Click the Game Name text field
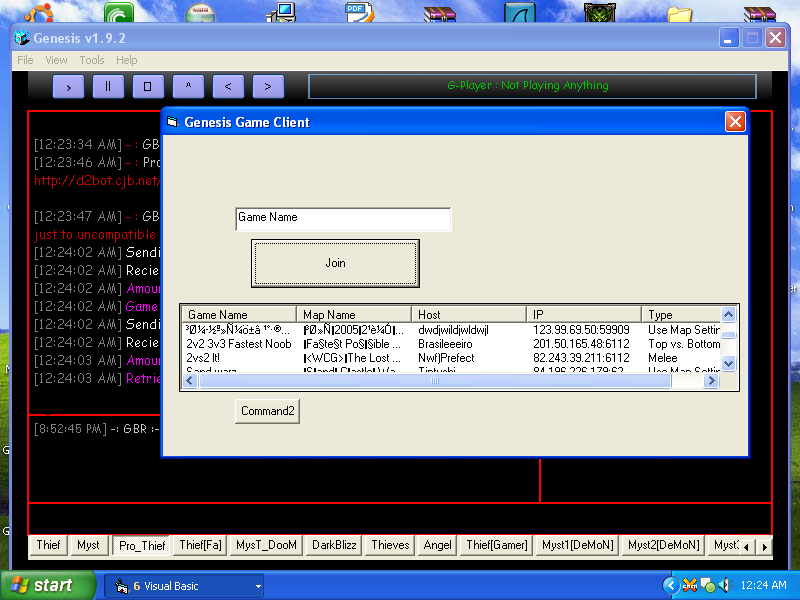Viewport: 800px width, 600px height. pos(343,218)
